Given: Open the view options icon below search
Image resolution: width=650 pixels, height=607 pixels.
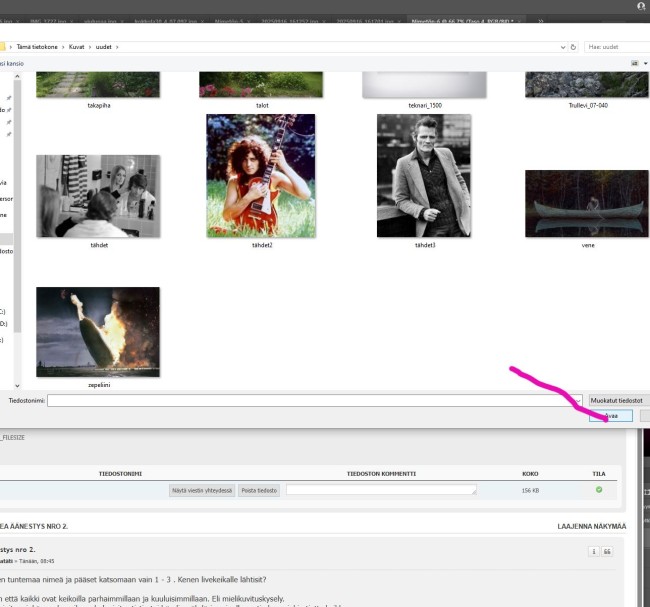Looking at the screenshot, I should [x=634, y=63].
